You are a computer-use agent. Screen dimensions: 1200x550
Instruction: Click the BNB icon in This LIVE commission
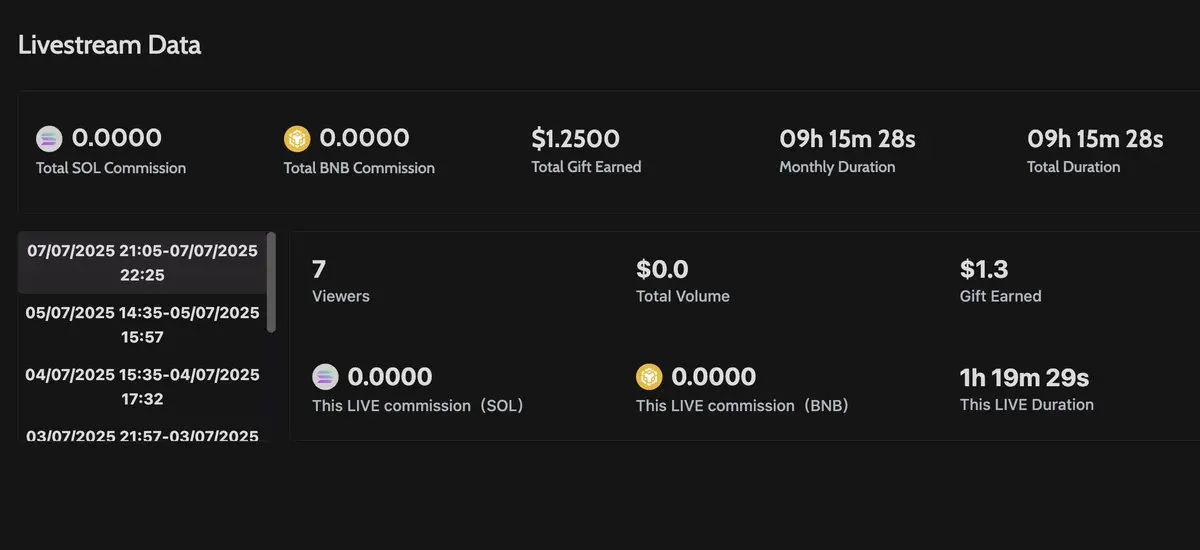coord(650,377)
